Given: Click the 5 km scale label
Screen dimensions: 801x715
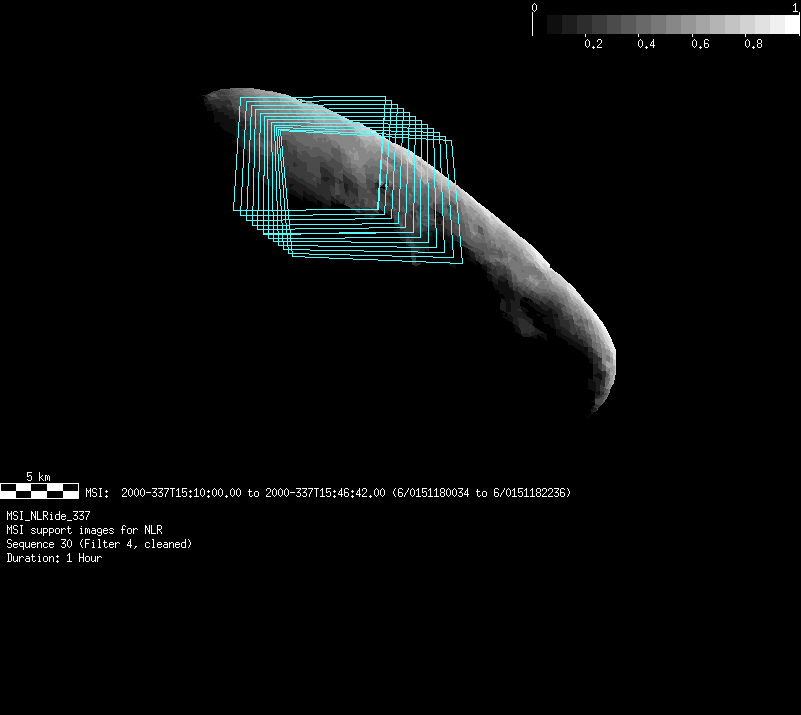Looking at the screenshot, I should pos(39,477).
